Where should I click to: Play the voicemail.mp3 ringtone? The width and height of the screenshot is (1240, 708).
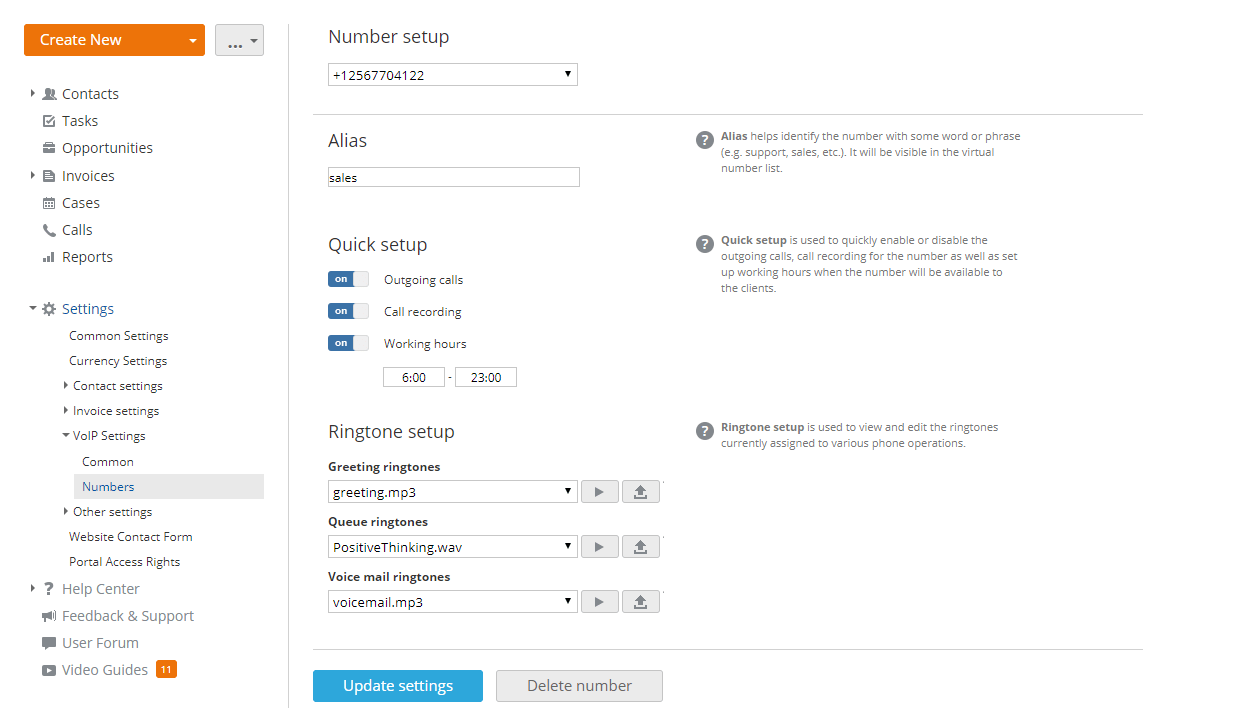599,601
